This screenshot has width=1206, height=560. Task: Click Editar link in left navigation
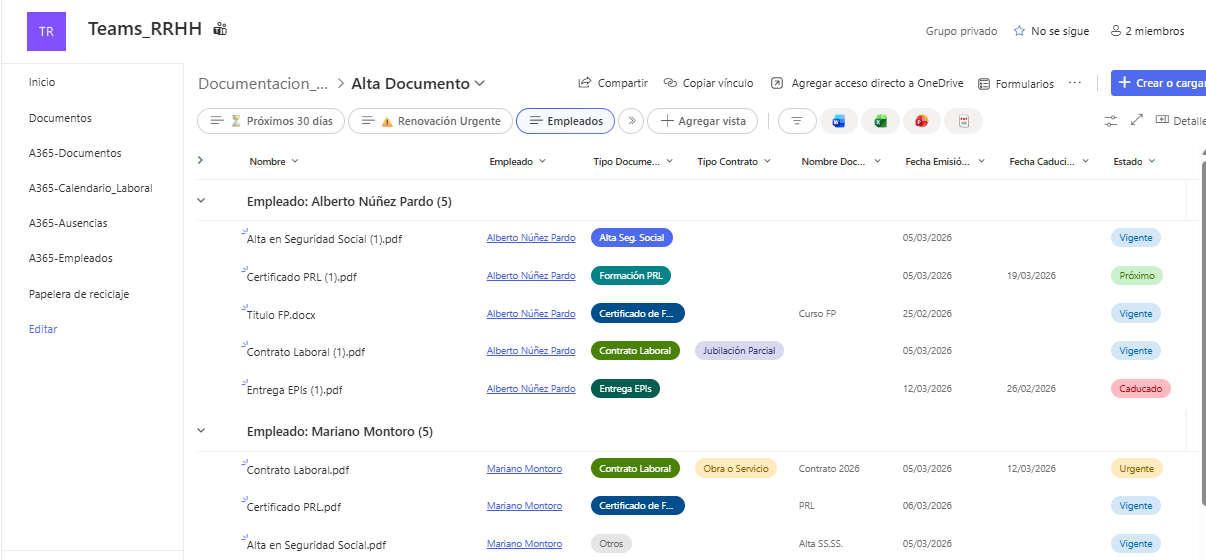[x=43, y=329]
